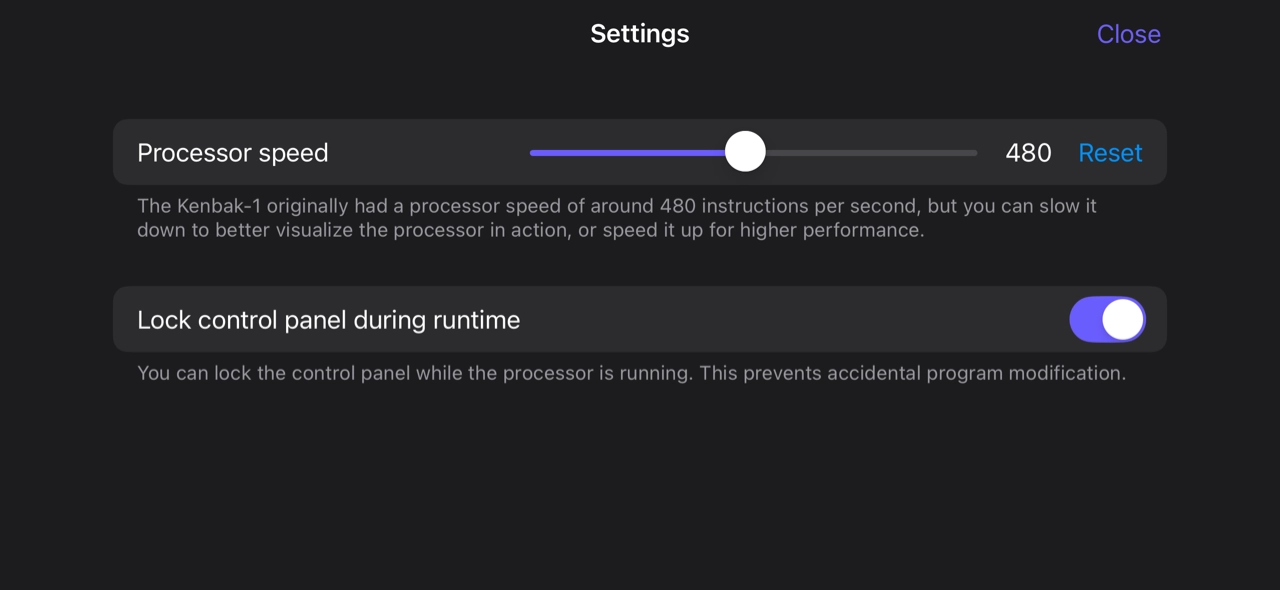The image size is (1280, 590).
Task: Click the white knob of the lock toggle
Action: tap(1123, 320)
